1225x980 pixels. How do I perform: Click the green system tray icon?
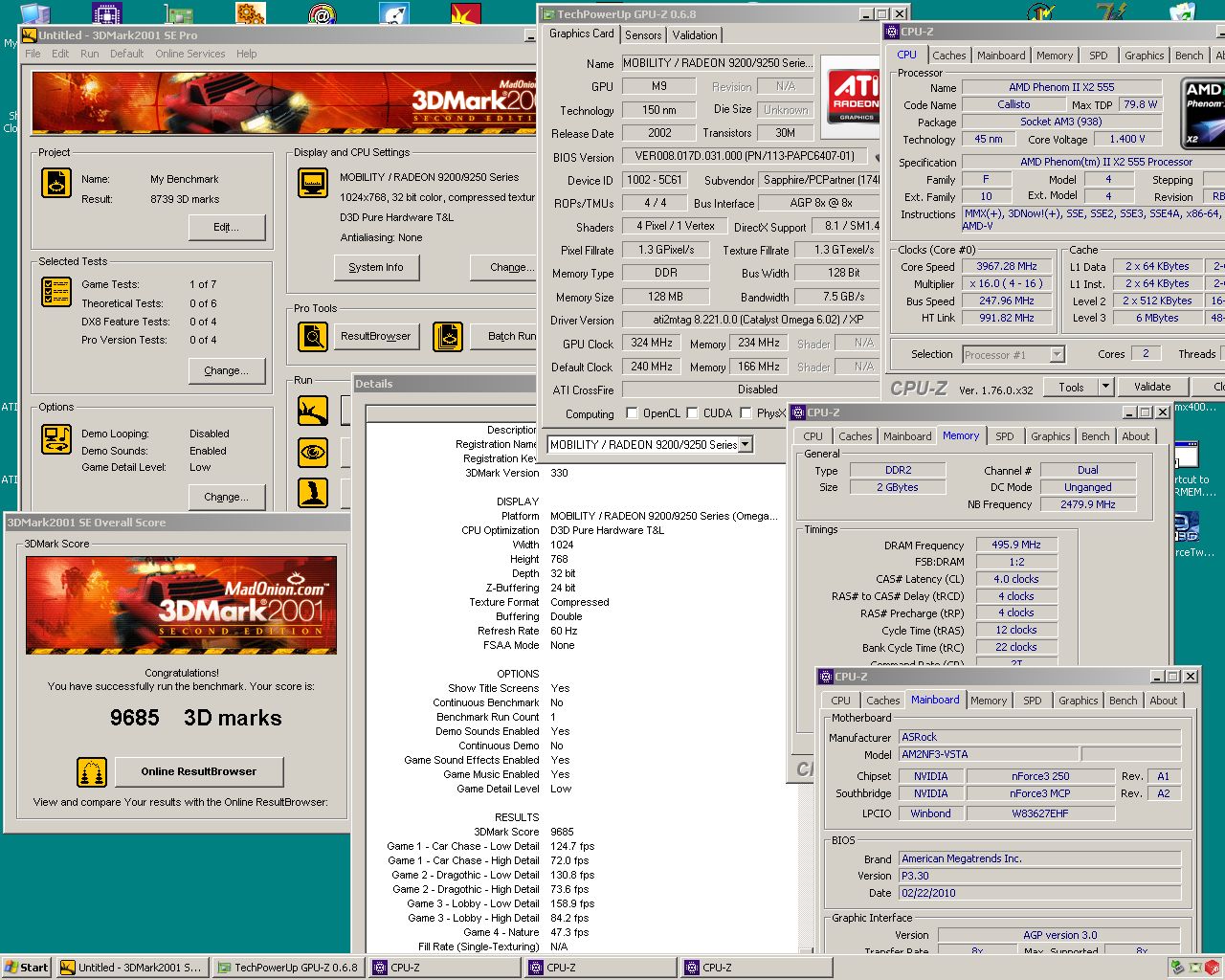(1178, 968)
